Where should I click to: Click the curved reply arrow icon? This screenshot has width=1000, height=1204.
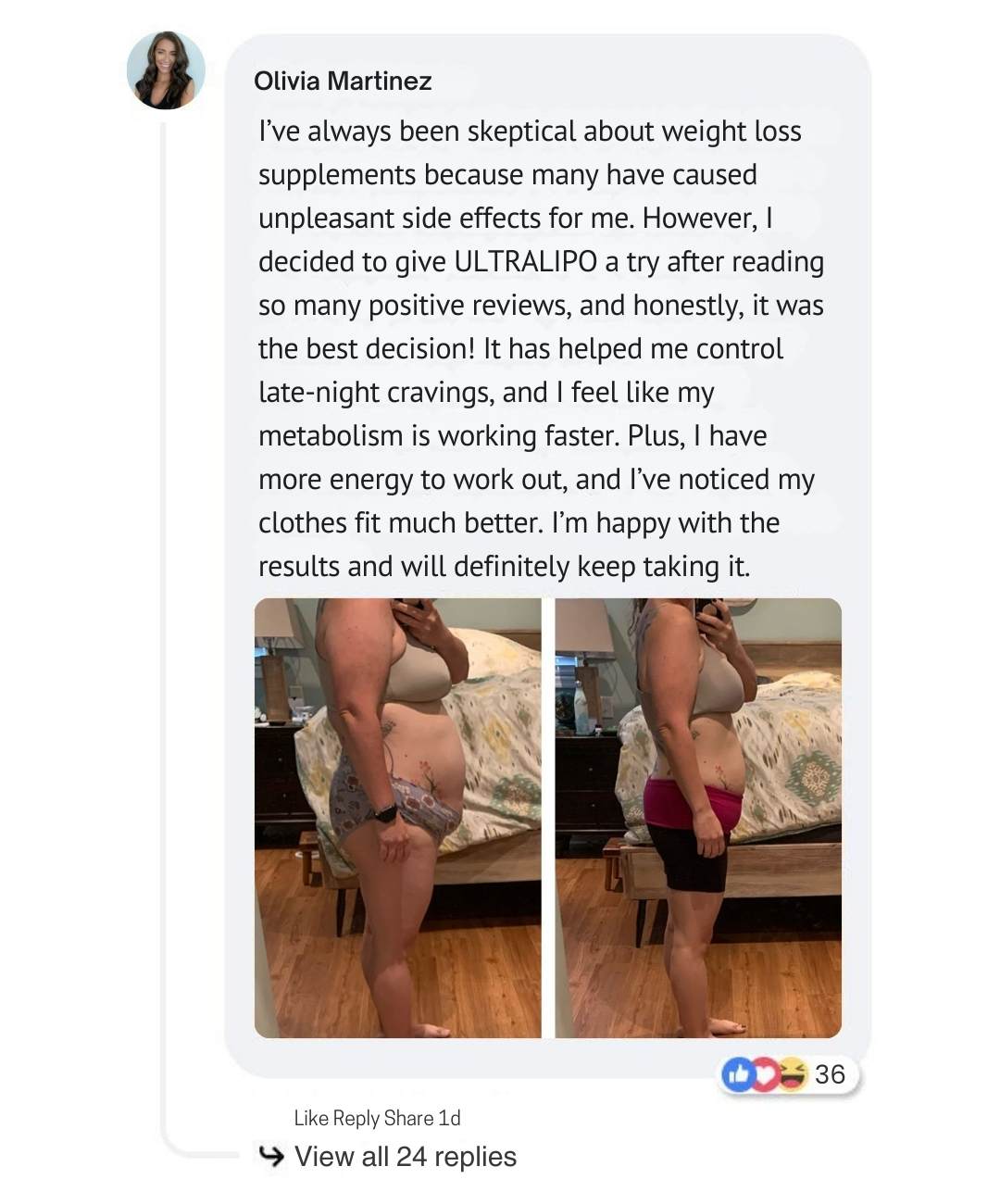(x=270, y=1156)
